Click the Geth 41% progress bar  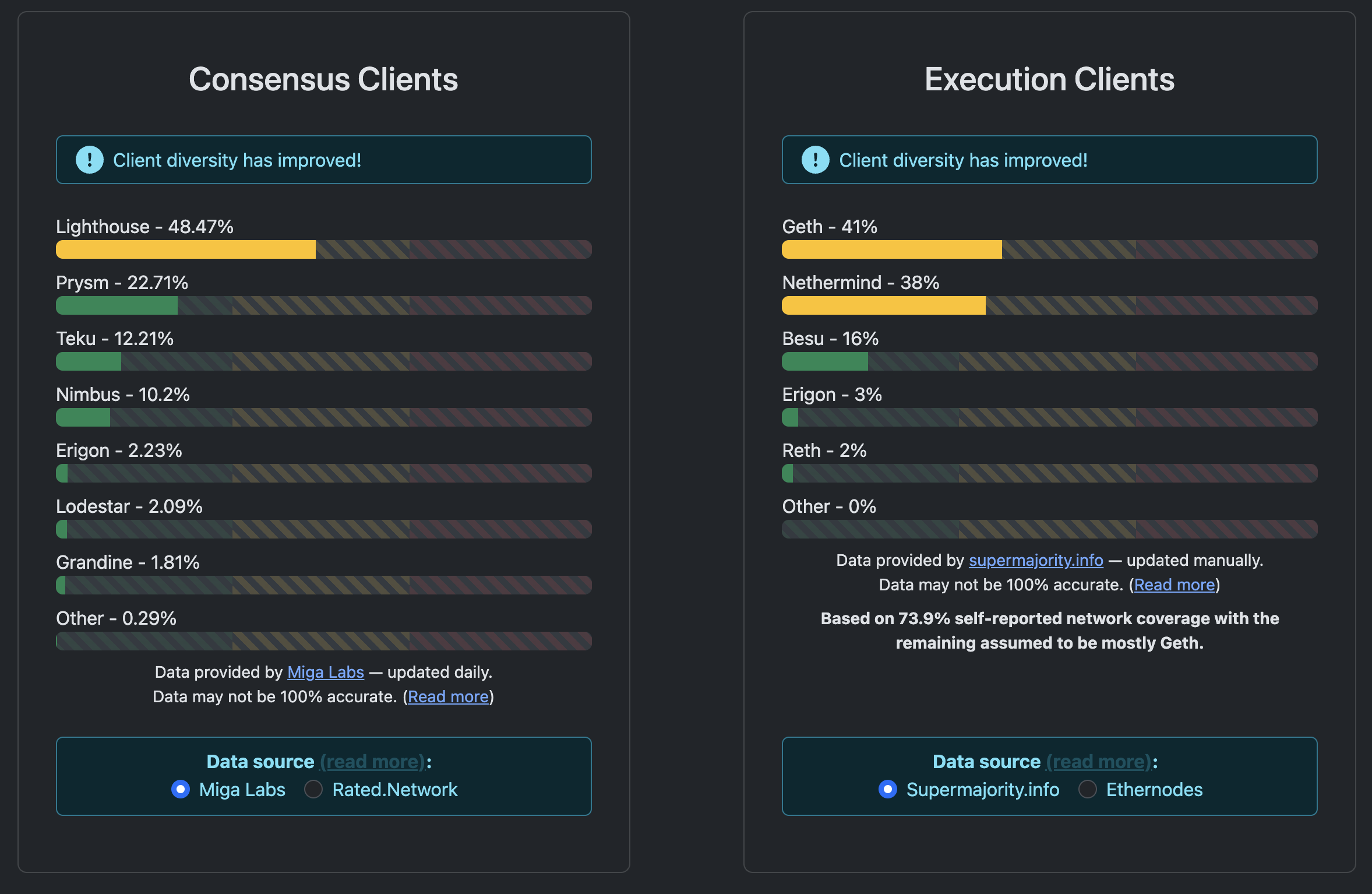point(1049,249)
